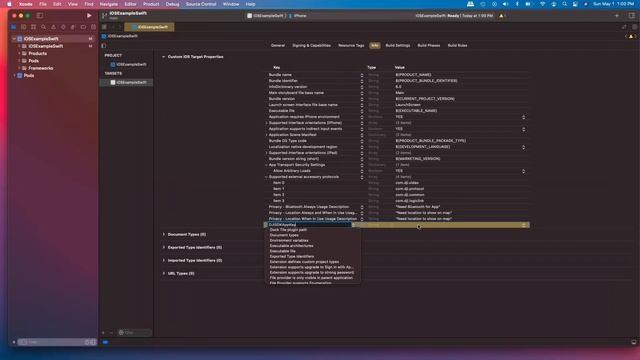Screen dimensions: 640x360
Task: Collapse Supported external accessory protocols row
Action: coord(267,177)
